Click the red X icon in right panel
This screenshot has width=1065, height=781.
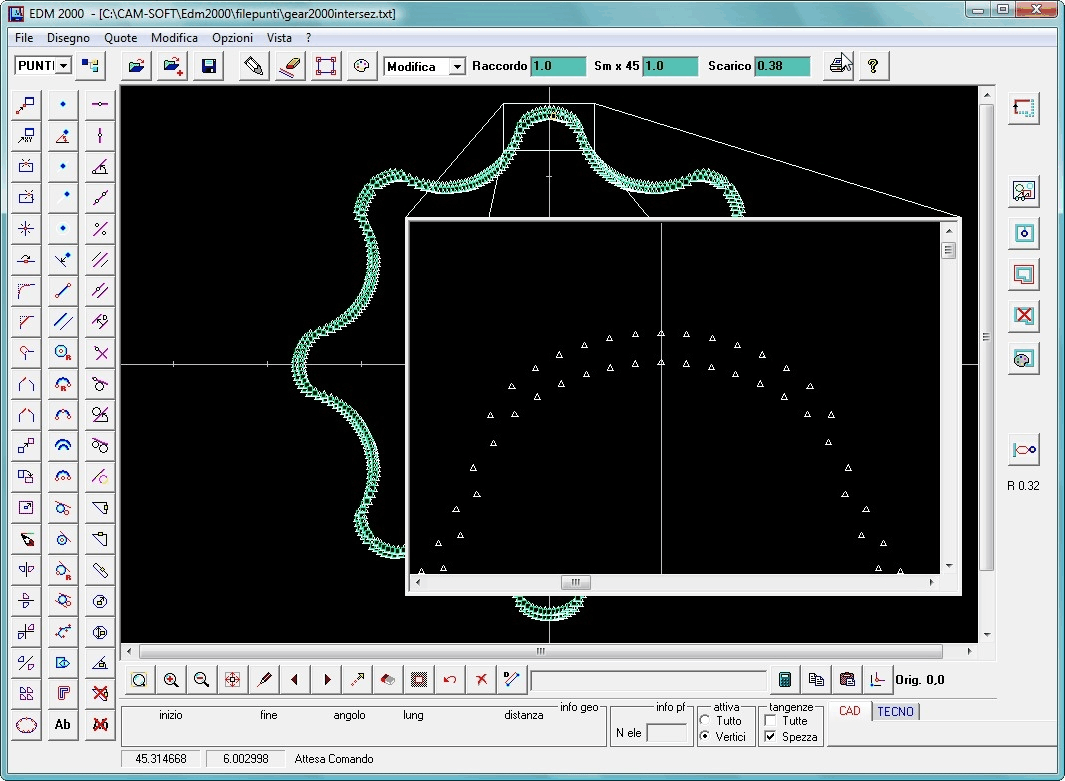[1024, 315]
